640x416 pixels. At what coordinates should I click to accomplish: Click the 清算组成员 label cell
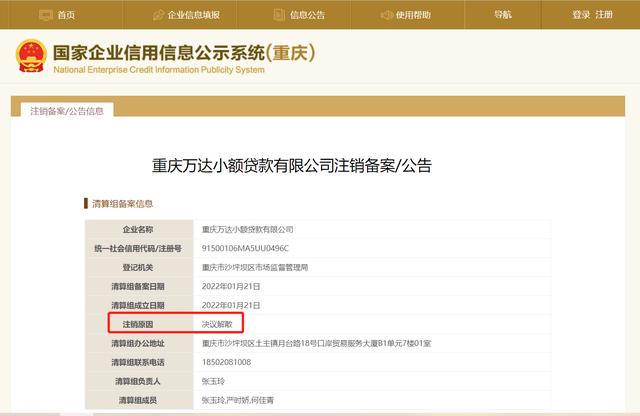coord(139,400)
